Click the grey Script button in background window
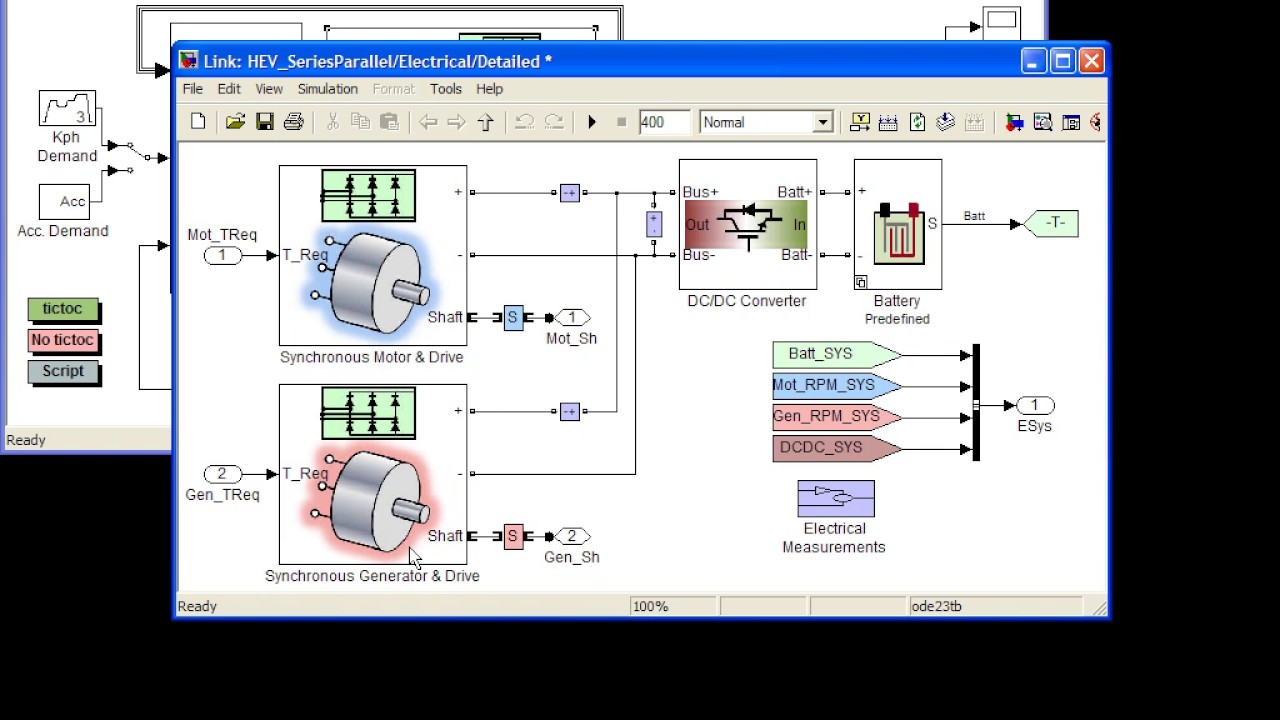The image size is (1280, 720). coord(62,371)
